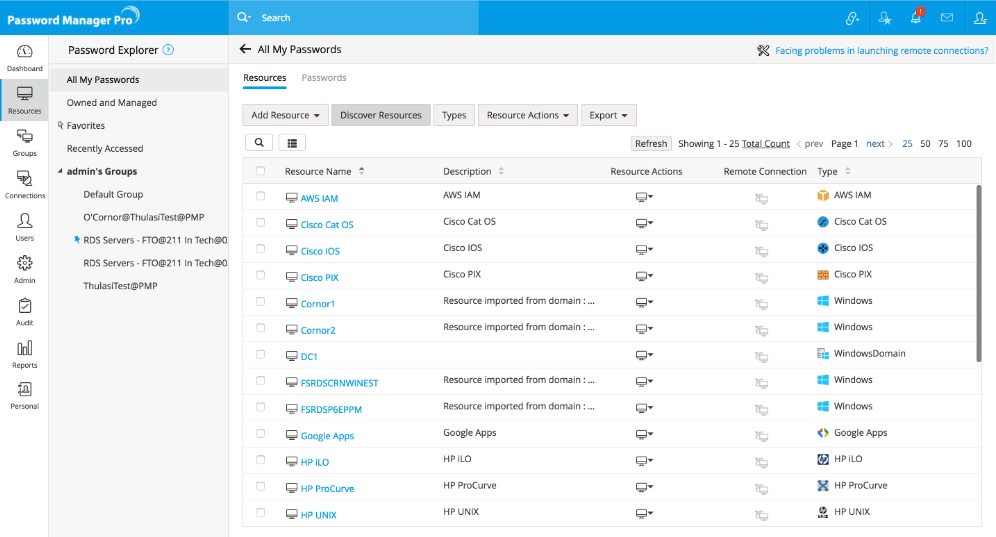Click the magnifier search button above table

tap(258, 143)
